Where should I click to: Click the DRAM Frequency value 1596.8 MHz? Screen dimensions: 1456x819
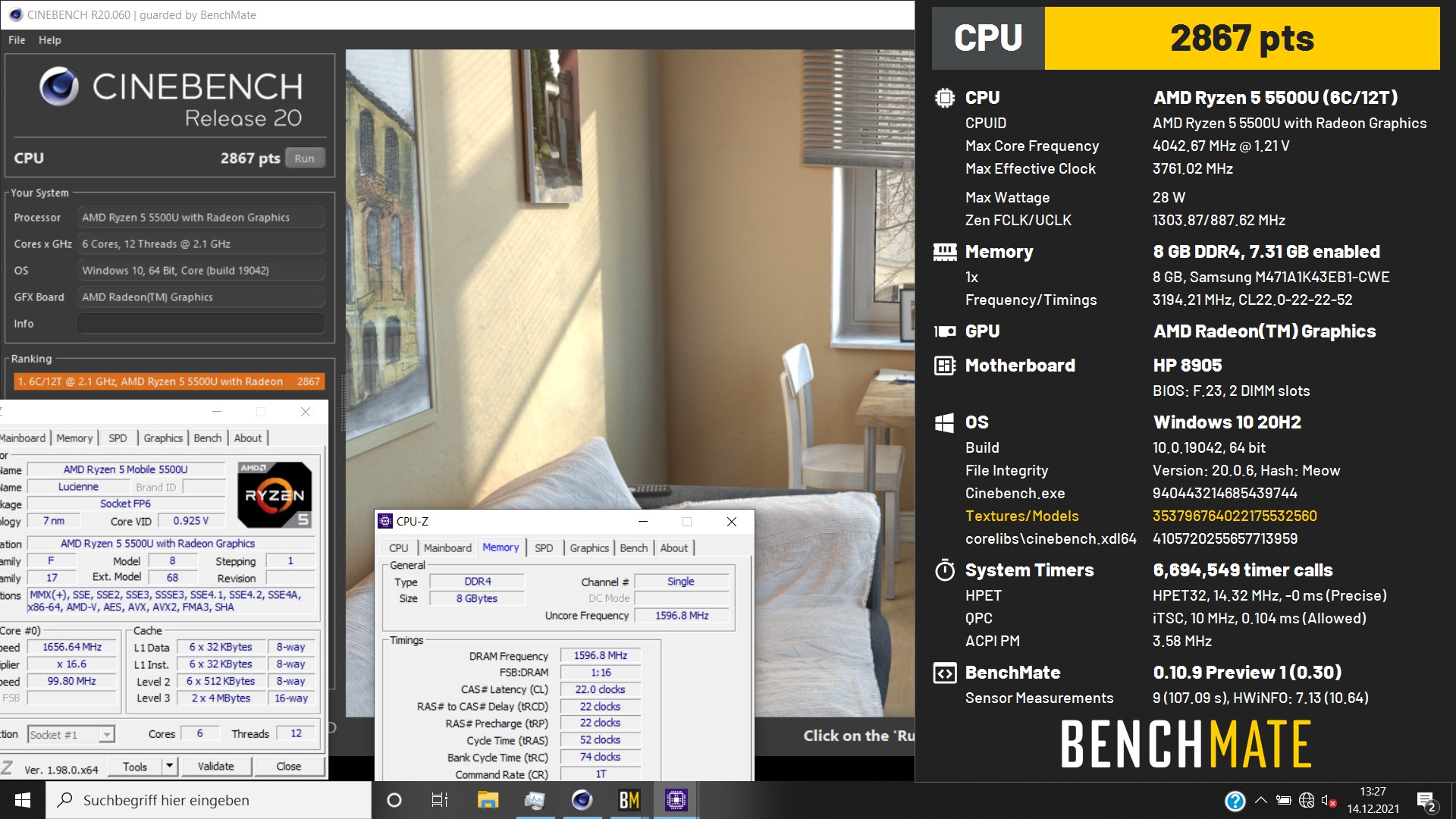pos(601,656)
